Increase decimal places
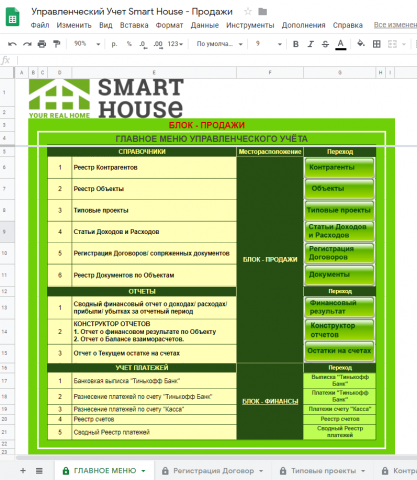The height and width of the screenshot is (480, 417). pyautogui.click(x=158, y=44)
